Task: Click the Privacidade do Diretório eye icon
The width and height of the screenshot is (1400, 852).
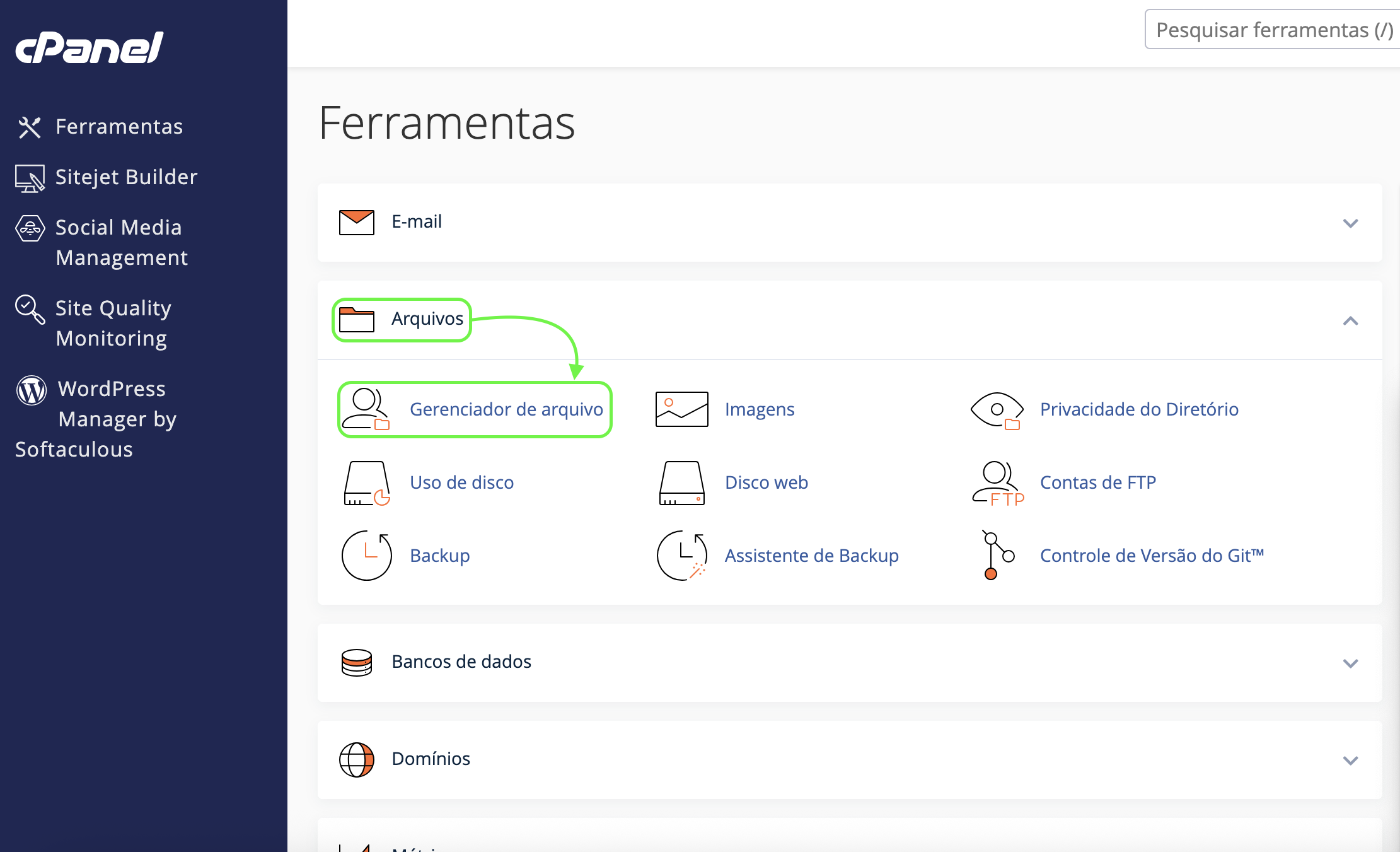Action: click(x=997, y=411)
